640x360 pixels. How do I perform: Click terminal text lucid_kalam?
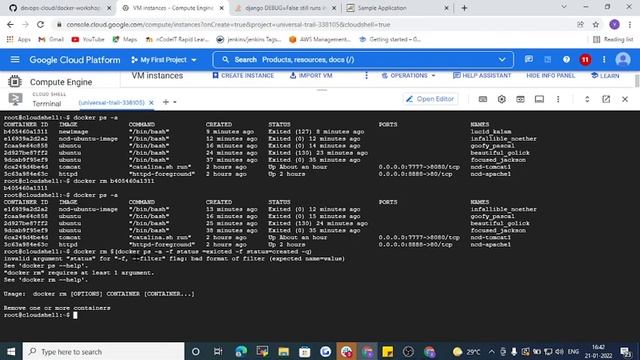point(491,132)
